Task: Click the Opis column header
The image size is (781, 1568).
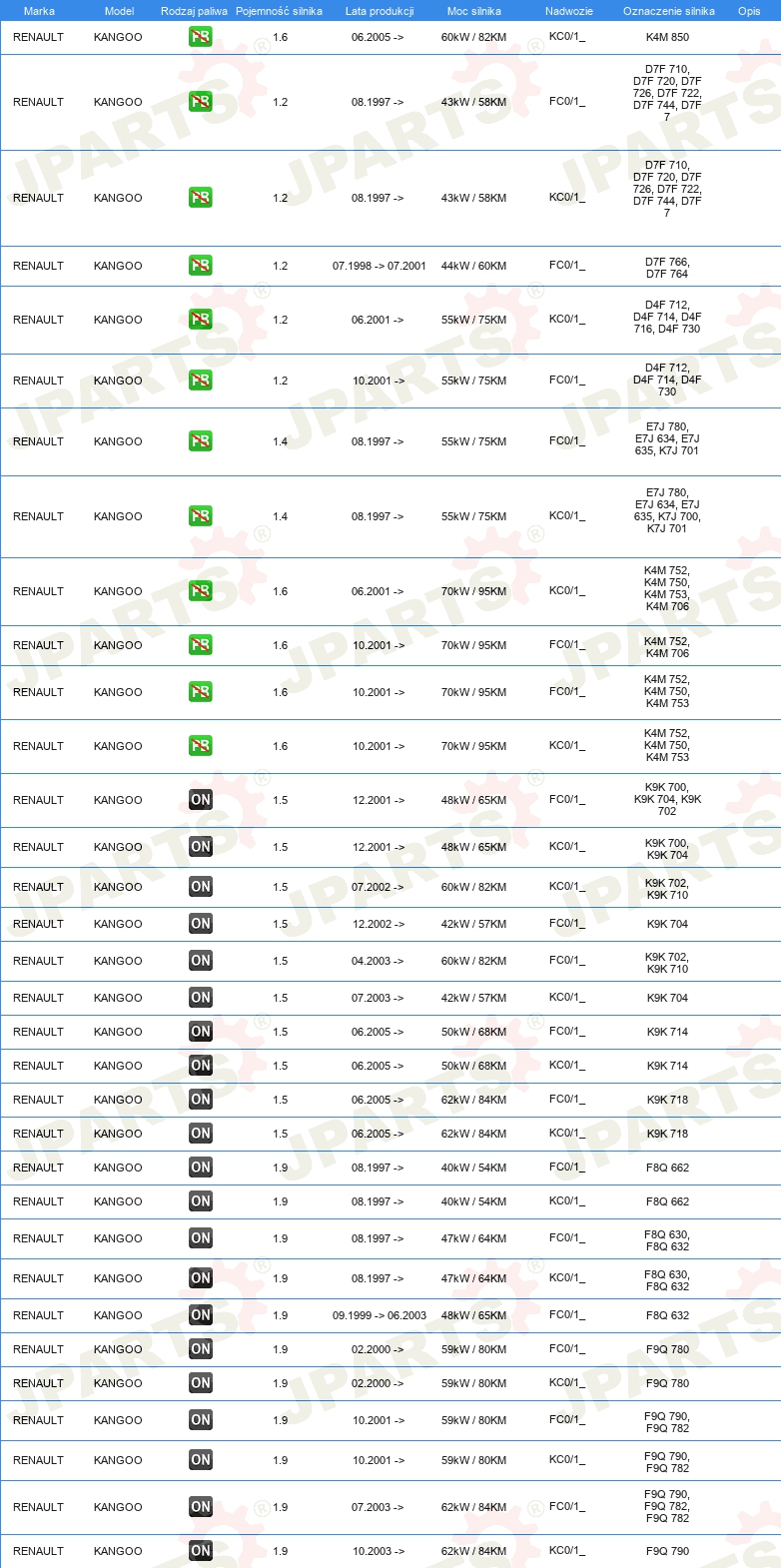Action: [749, 11]
